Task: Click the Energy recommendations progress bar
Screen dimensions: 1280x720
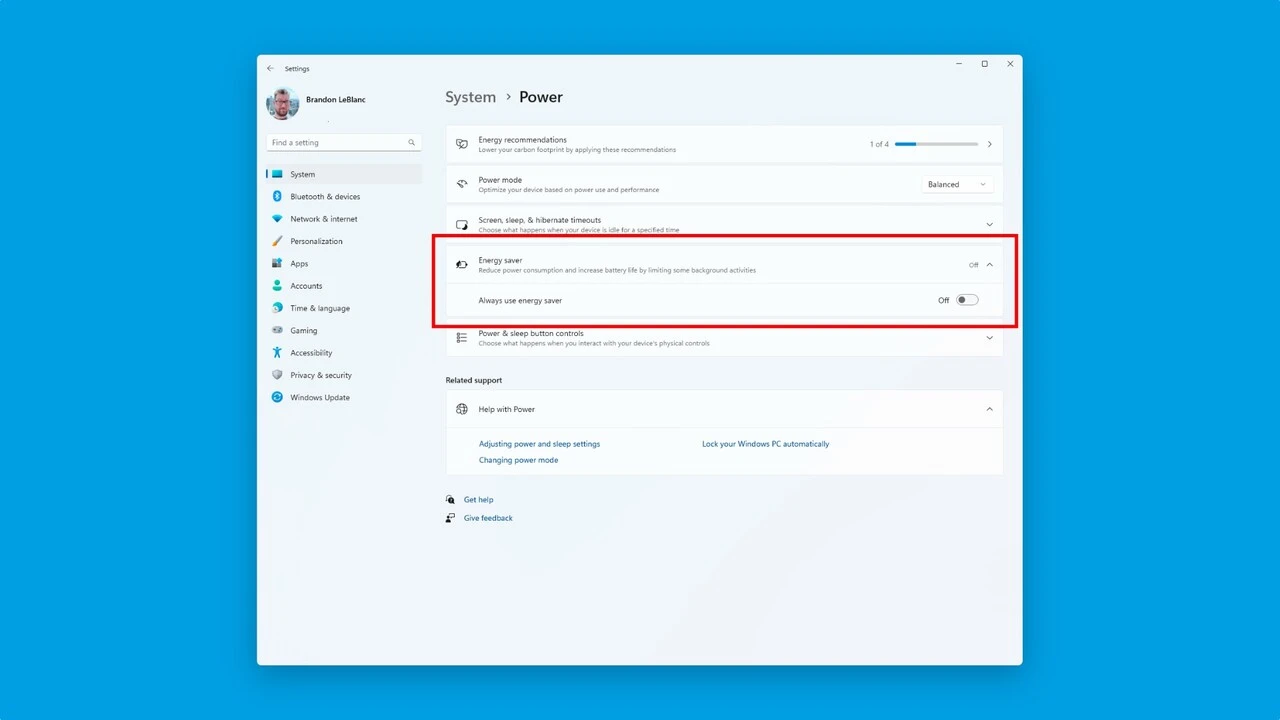Action: click(936, 144)
